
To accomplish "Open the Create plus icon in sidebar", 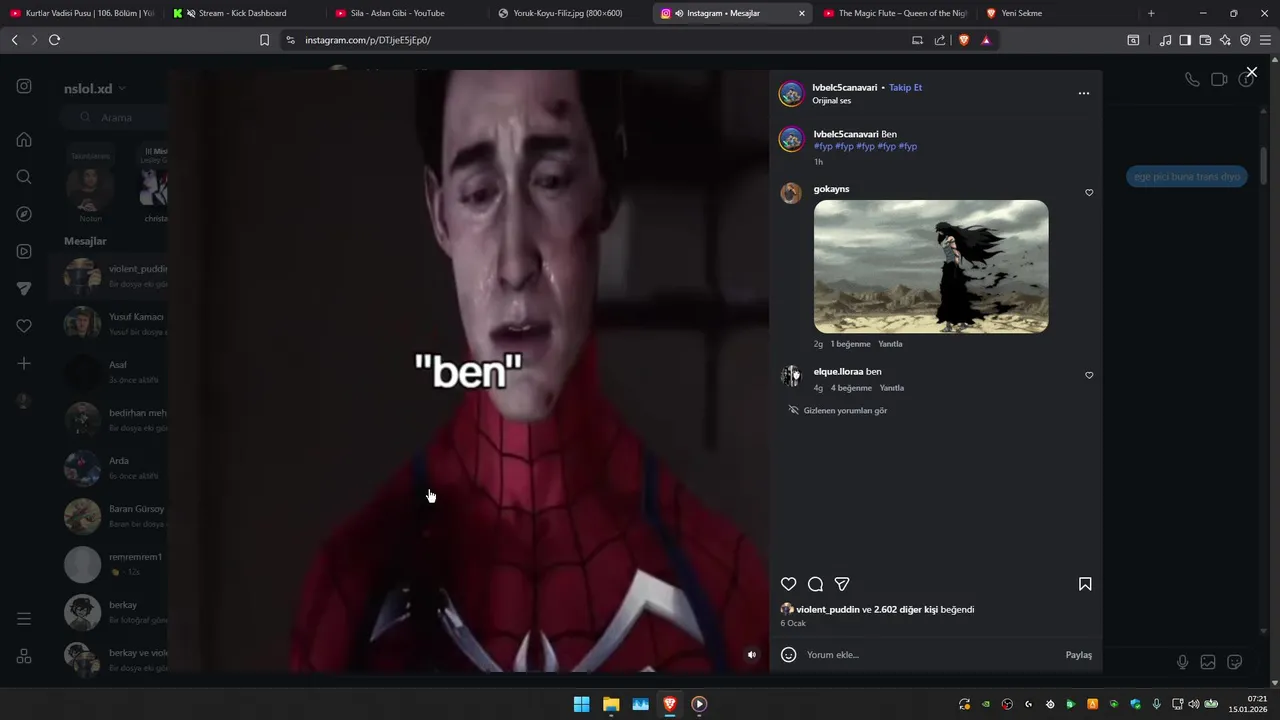I will click(x=24, y=363).
